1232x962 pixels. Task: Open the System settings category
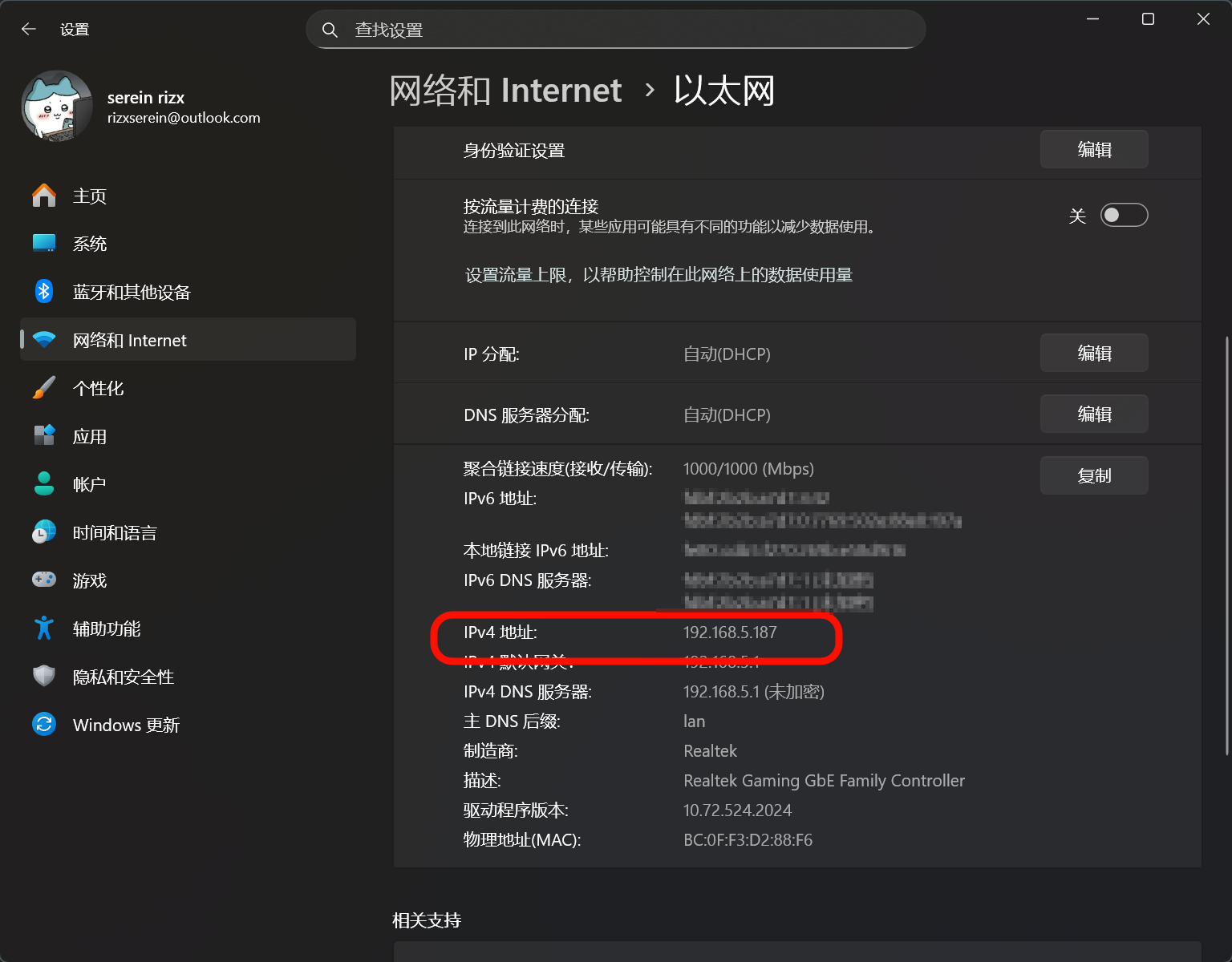pyautogui.click(x=89, y=244)
